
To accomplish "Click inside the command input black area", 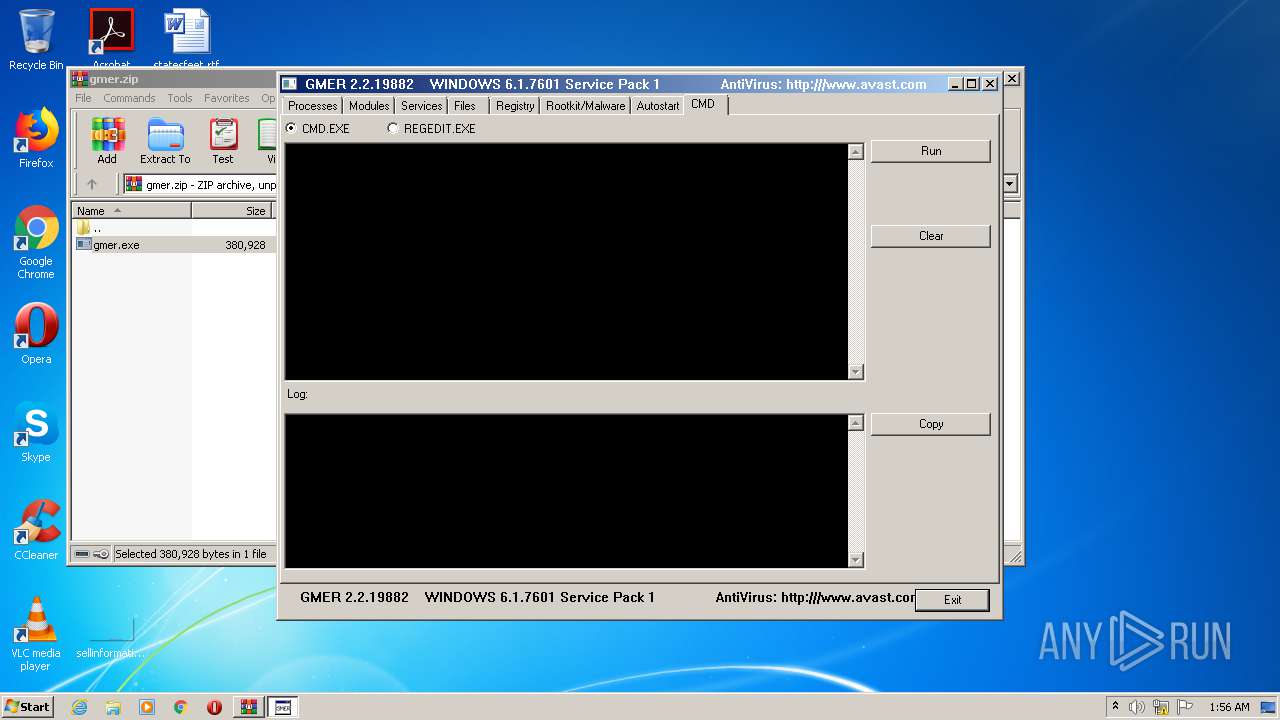I will (566, 262).
